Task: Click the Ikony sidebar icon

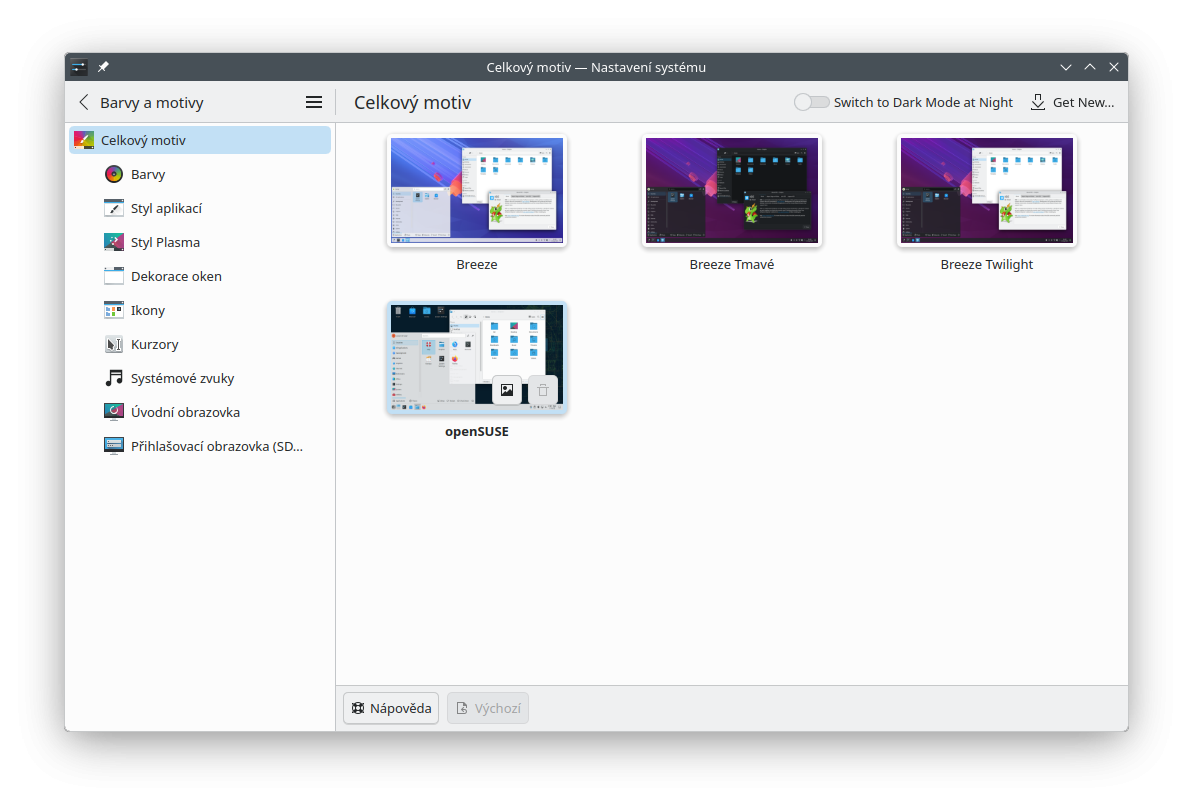Action: coord(113,310)
